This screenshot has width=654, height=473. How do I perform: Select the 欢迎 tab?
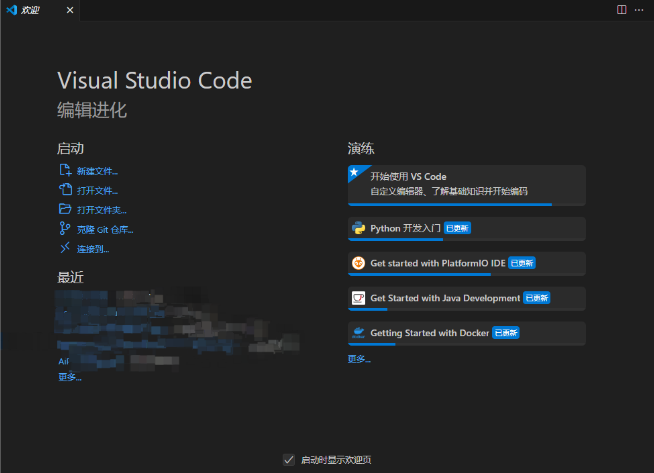[30, 10]
